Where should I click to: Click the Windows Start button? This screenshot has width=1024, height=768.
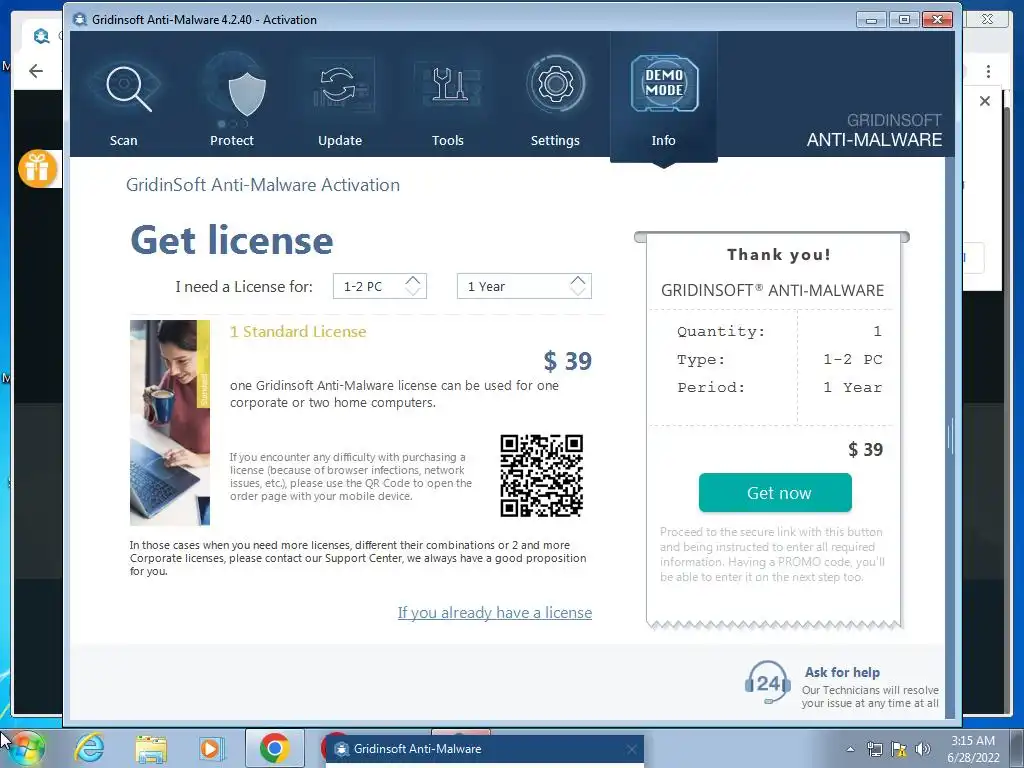tap(26, 748)
